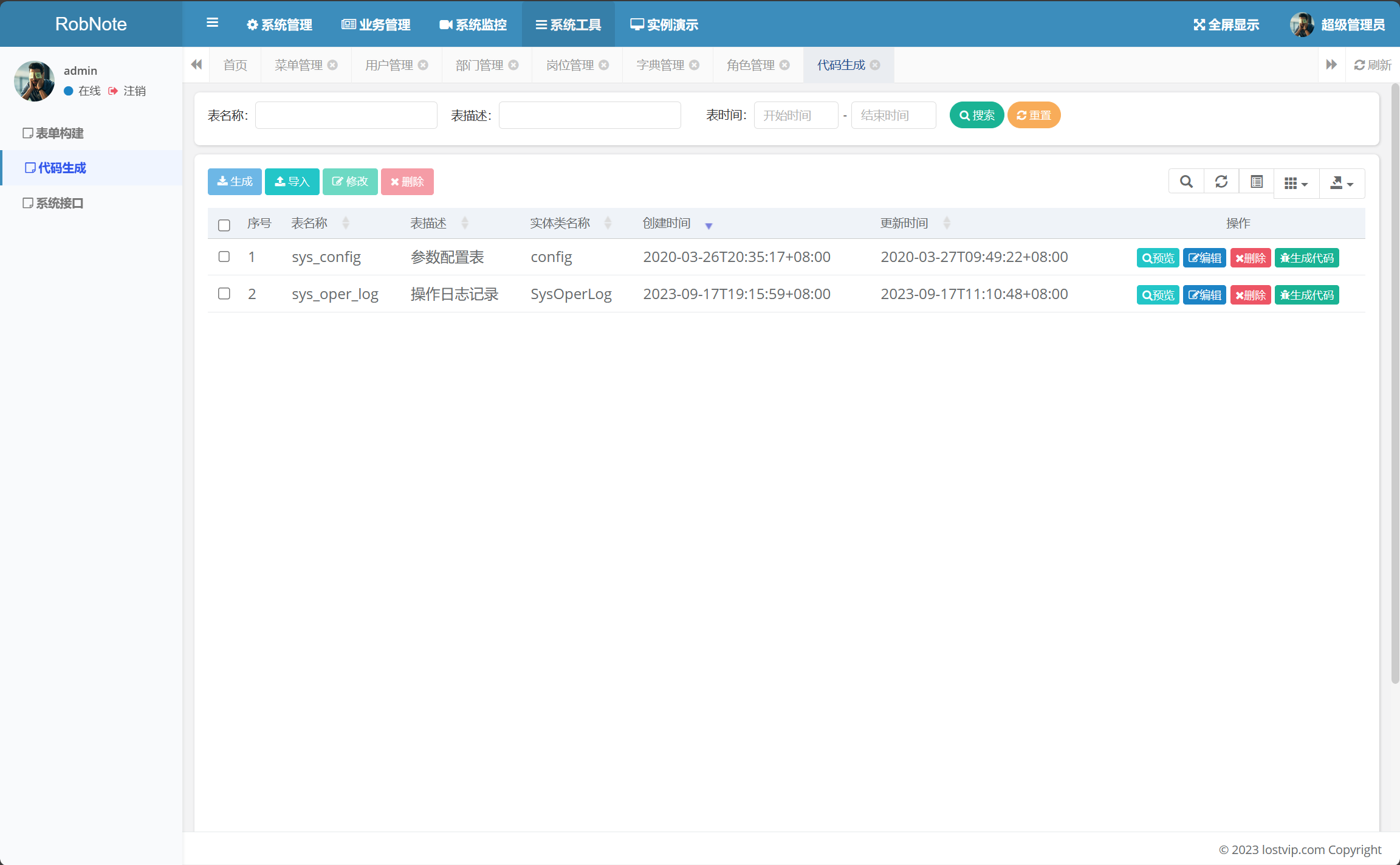Toggle card view with the list icon
Viewport: 1400px width, 865px height.
(1256, 182)
